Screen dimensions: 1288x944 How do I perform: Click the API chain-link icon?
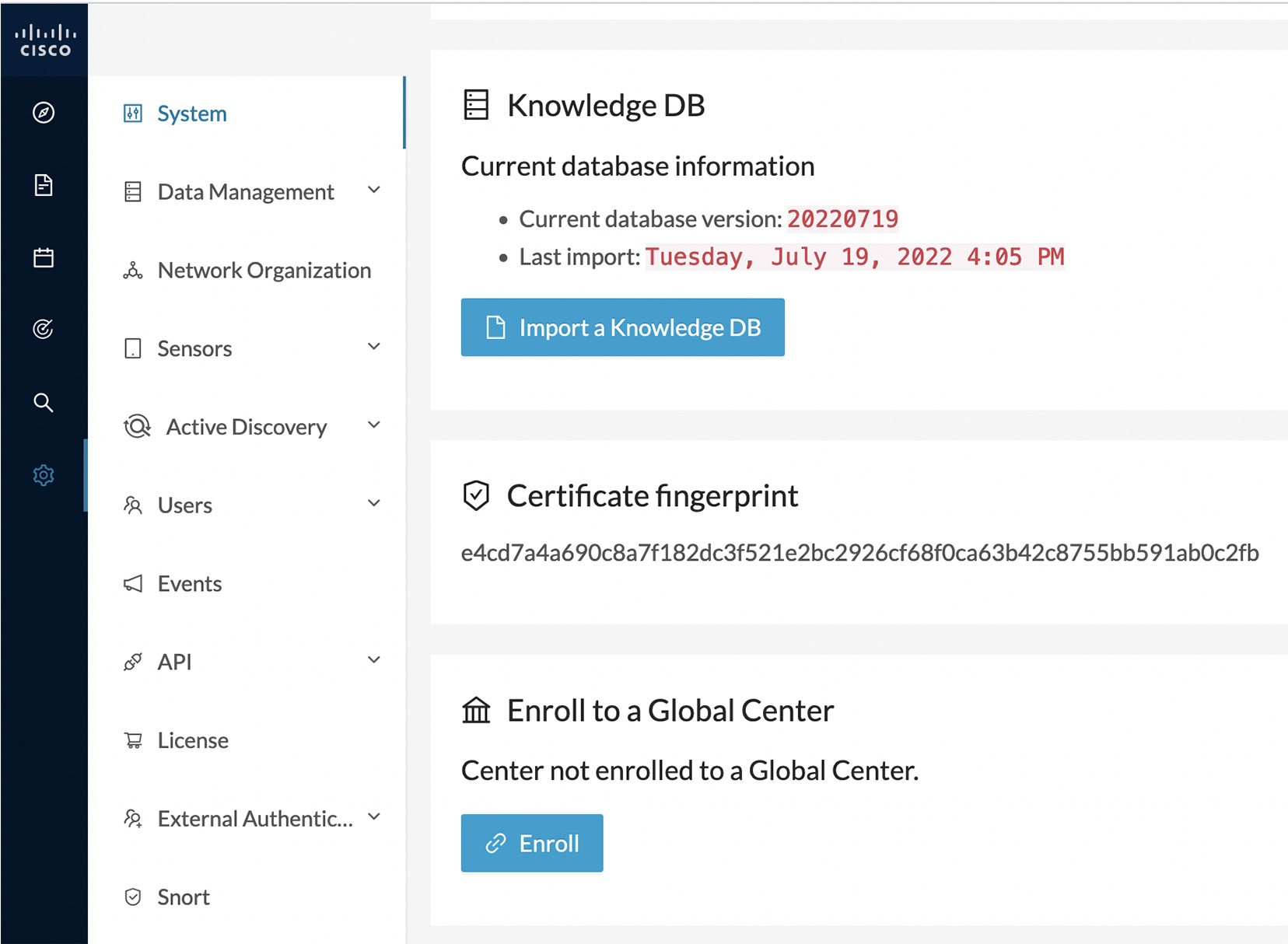pyautogui.click(x=133, y=661)
